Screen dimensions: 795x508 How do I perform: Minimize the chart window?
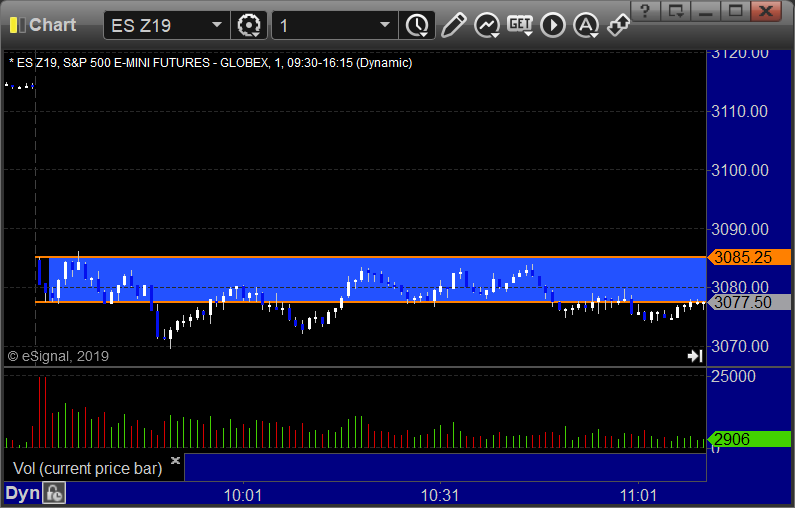pyautogui.click(x=706, y=11)
